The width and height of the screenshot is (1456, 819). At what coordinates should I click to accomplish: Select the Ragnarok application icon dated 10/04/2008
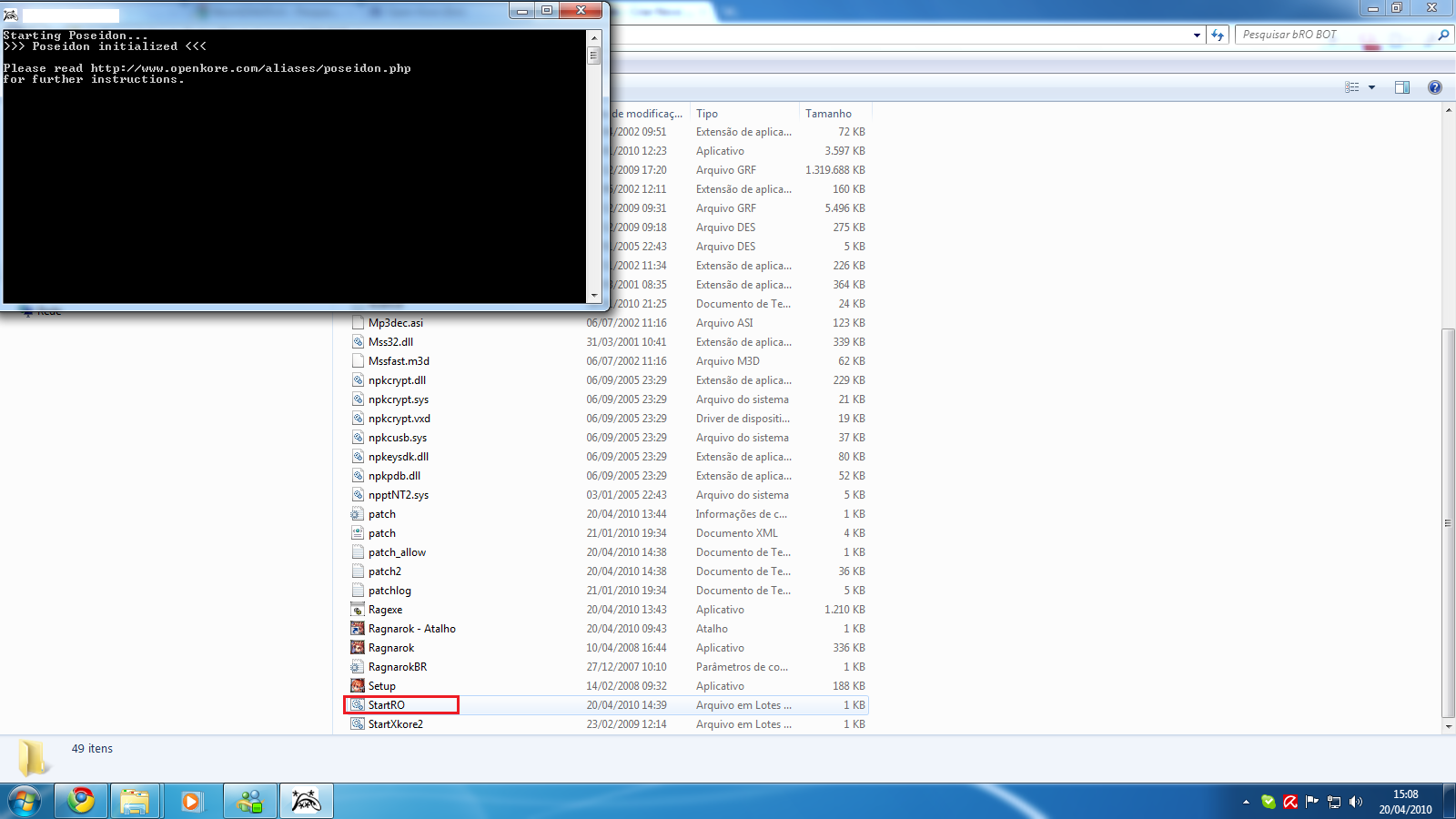pos(358,647)
